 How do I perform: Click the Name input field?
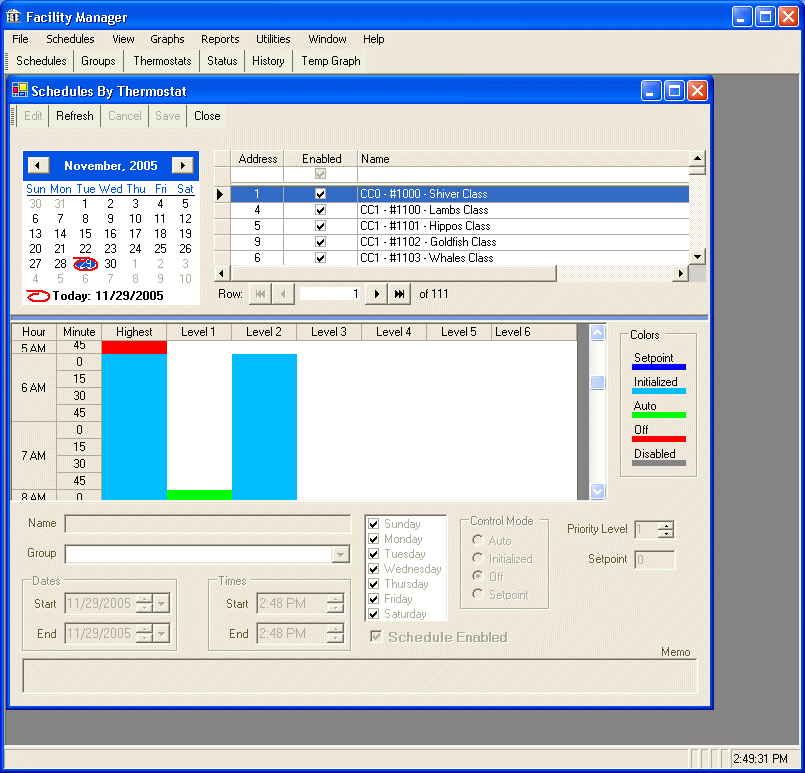(208, 524)
